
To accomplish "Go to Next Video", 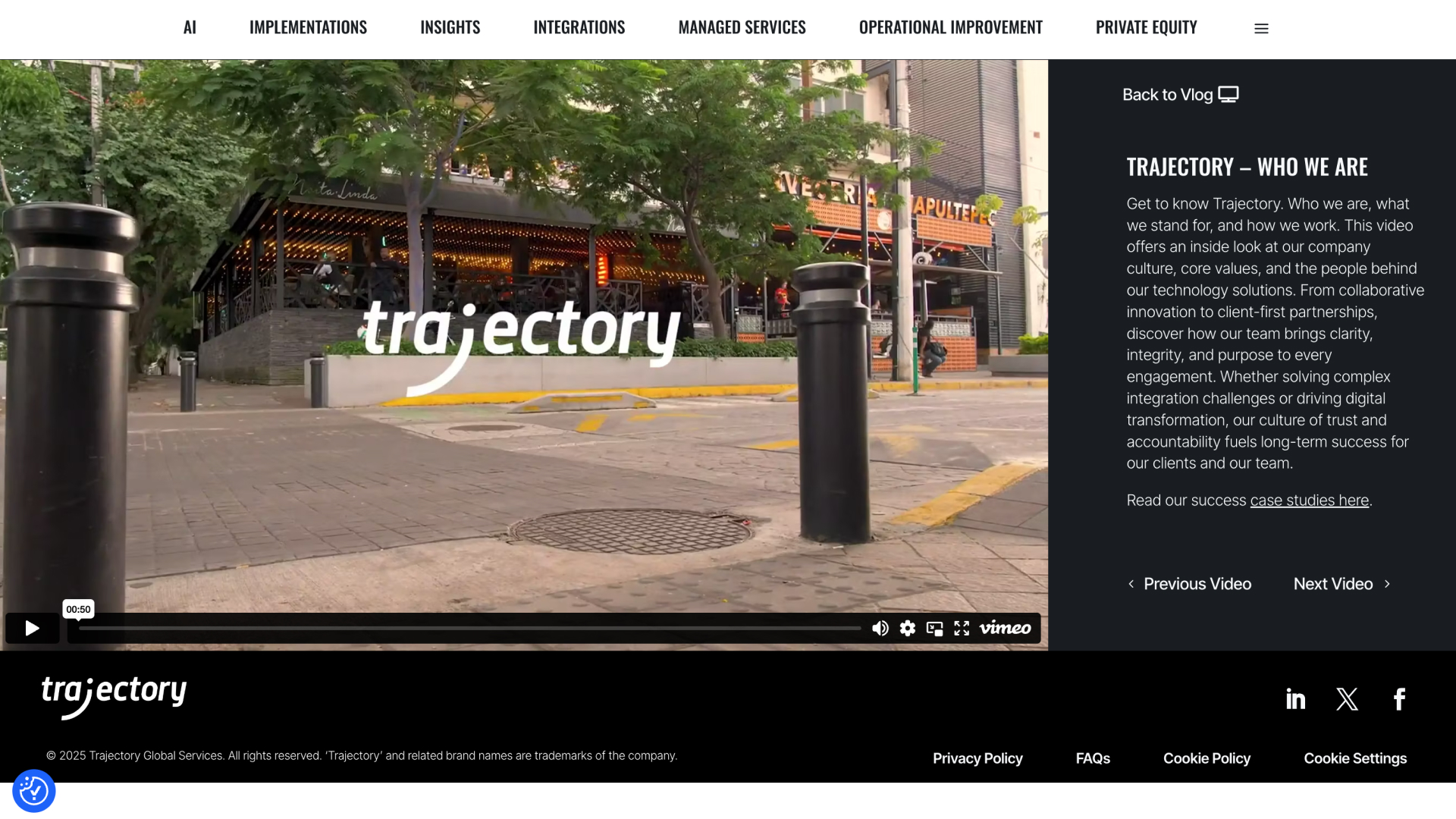I will click(x=1341, y=584).
